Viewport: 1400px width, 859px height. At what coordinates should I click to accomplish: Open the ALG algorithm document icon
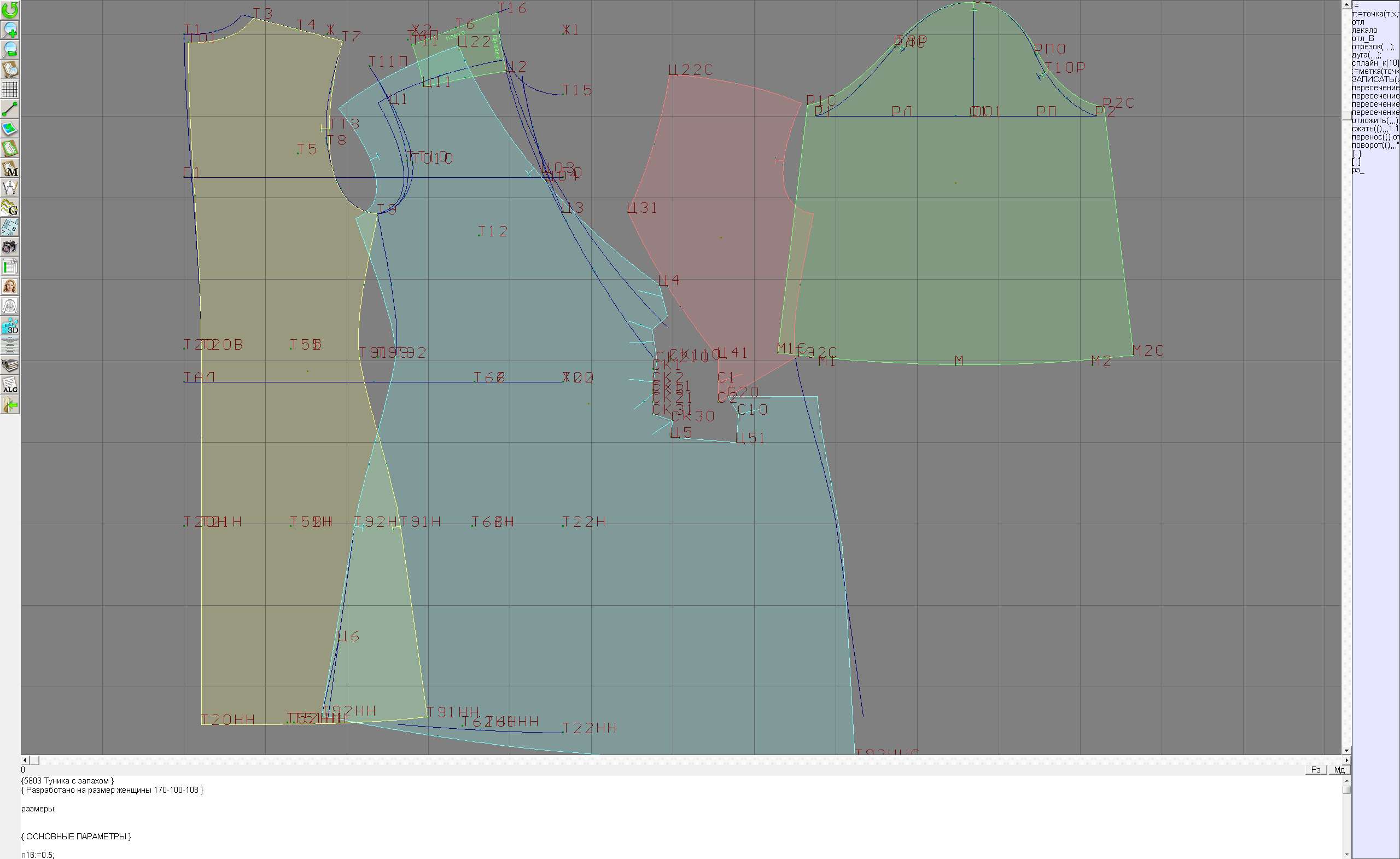pos(10,385)
